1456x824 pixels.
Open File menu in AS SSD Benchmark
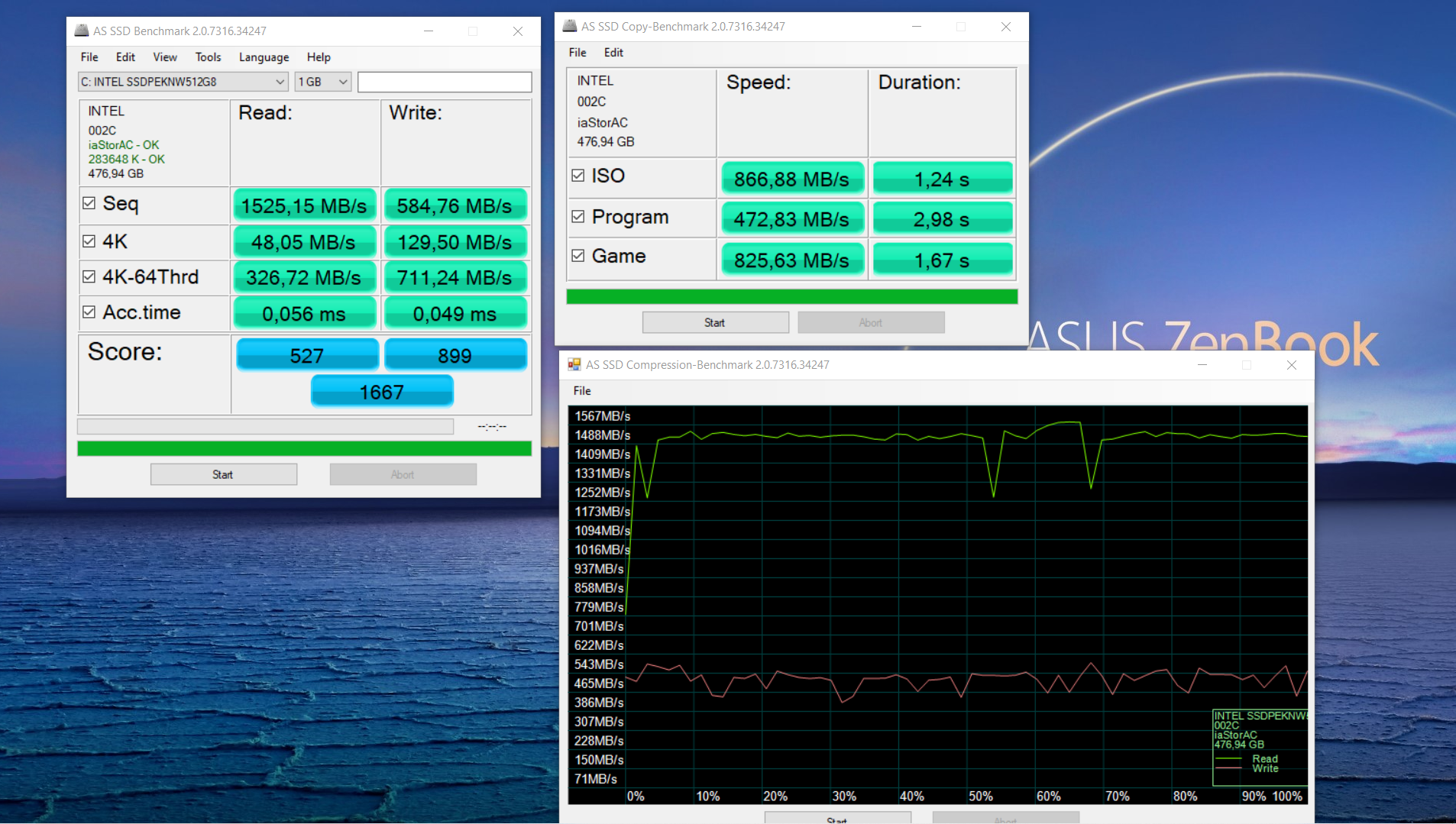point(89,57)
